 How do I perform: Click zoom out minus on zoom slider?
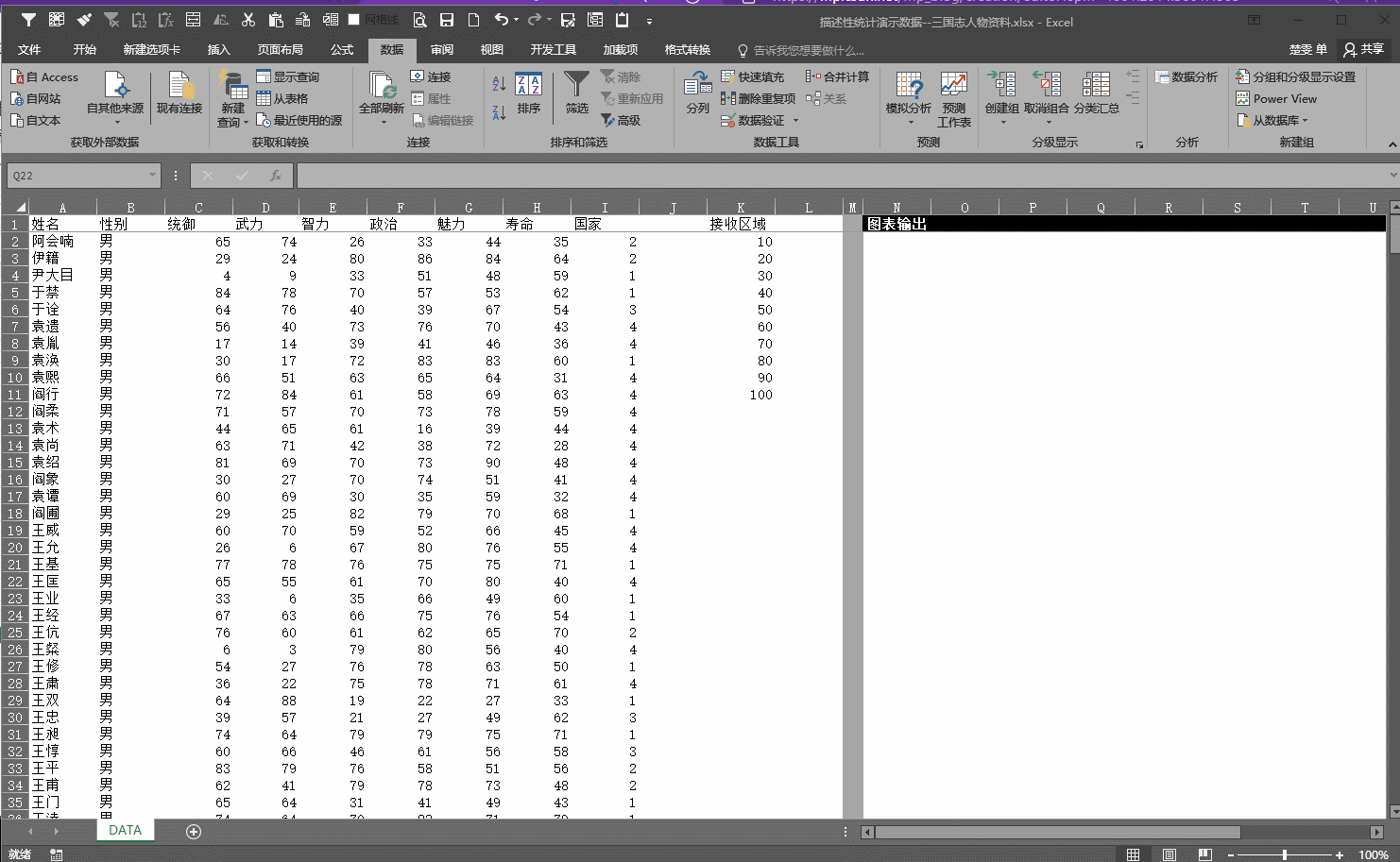[x=1231, y=854]
